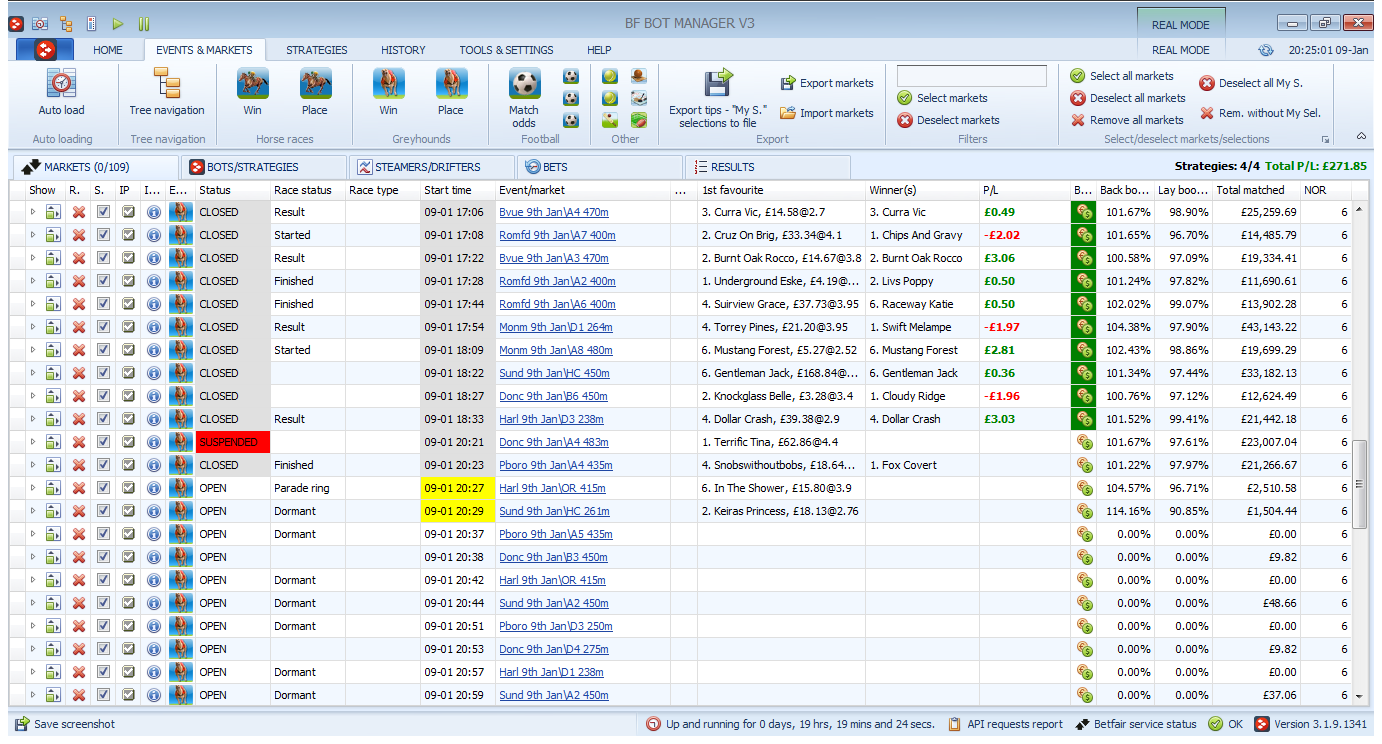Click Select all markets

[x=1122, y=76]
